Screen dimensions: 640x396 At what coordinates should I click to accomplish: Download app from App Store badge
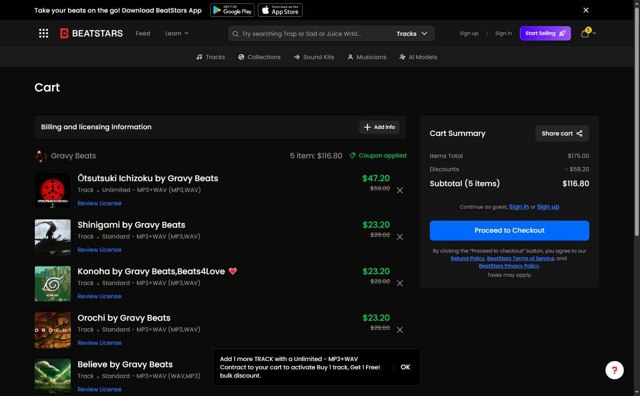[x=280, y=10]
